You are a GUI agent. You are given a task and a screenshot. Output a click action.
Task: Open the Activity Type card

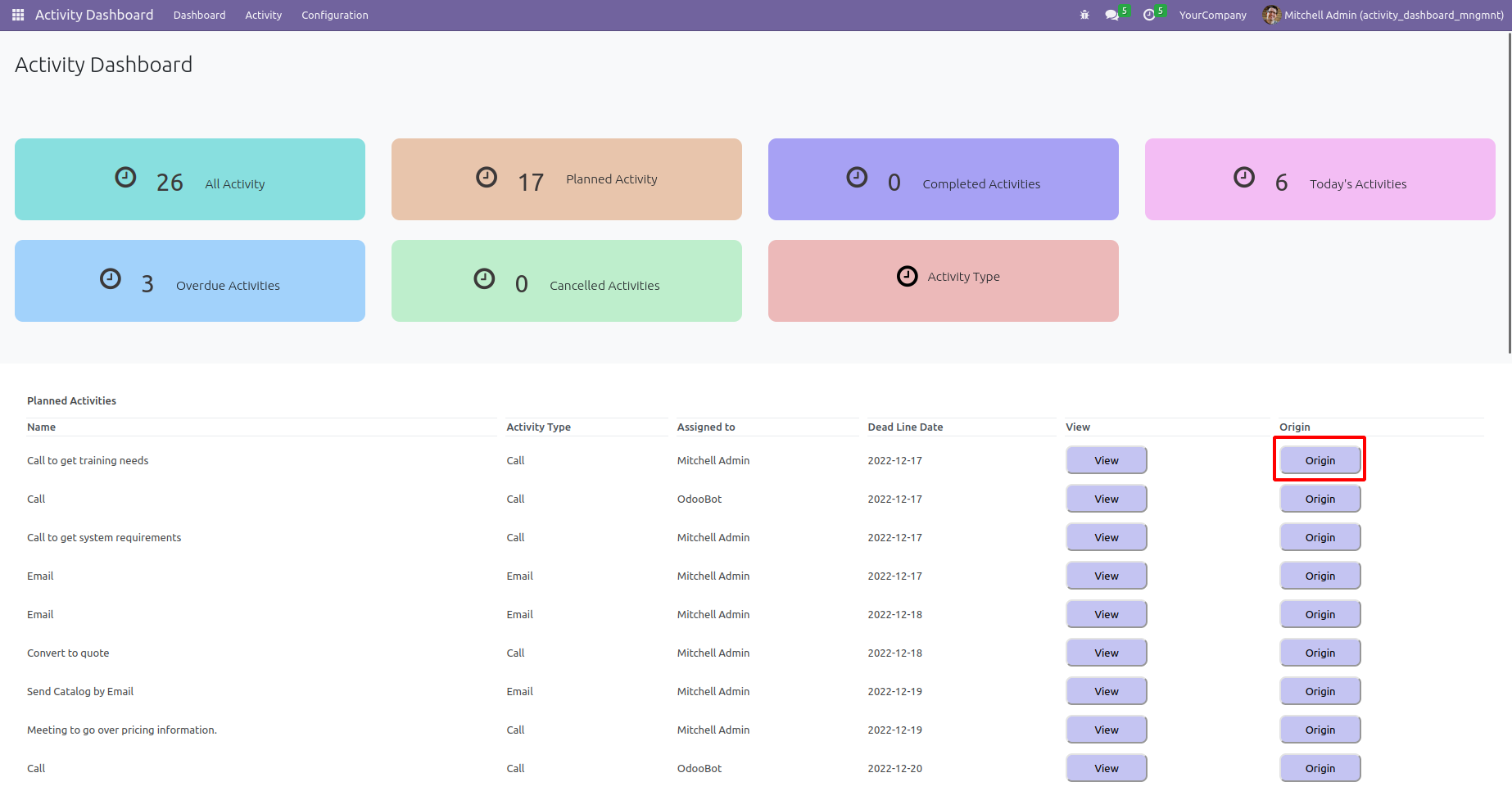click(x=944, y=281)
